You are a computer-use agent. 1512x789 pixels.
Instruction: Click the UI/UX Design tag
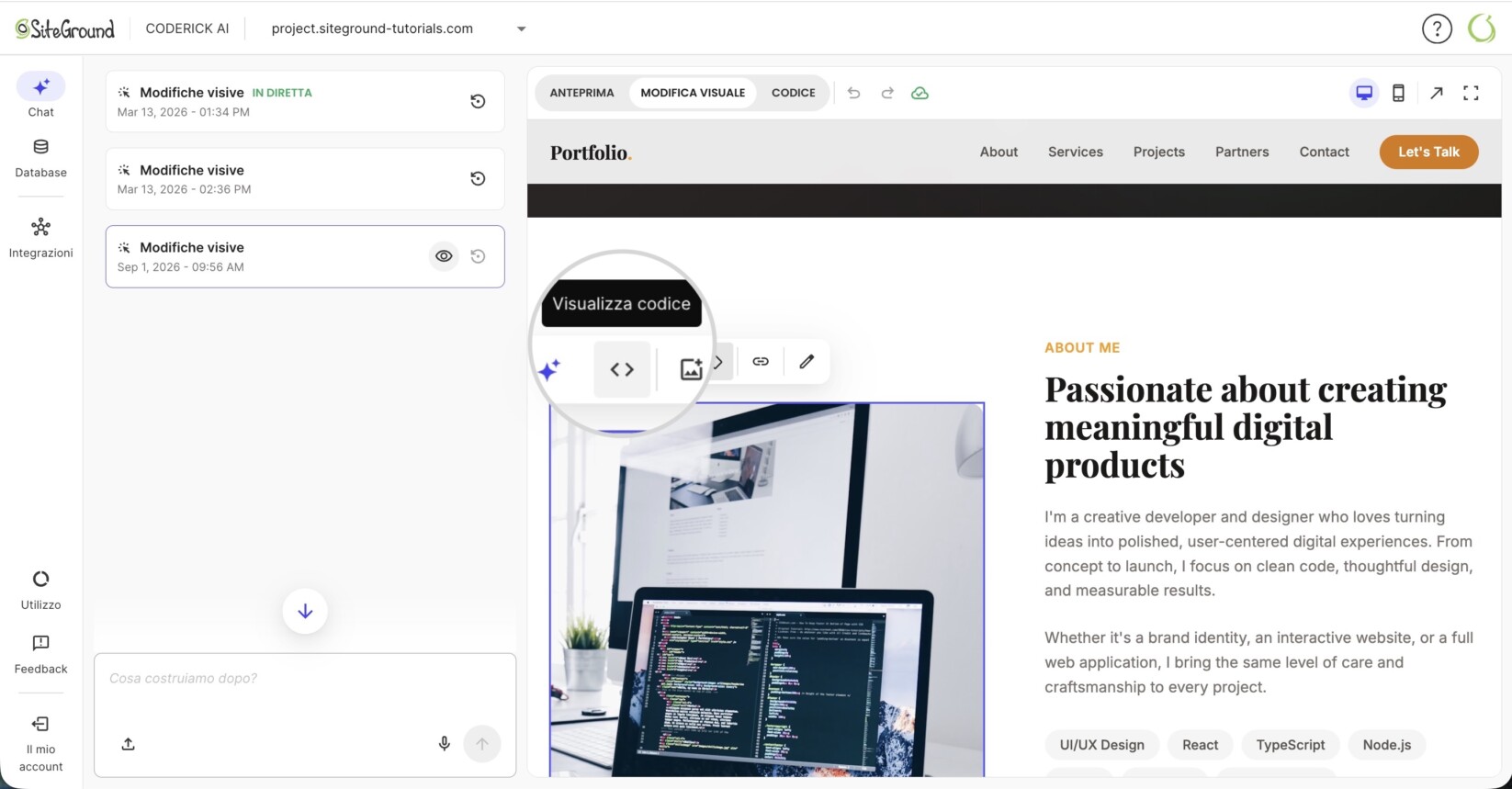pos(1101,745)
